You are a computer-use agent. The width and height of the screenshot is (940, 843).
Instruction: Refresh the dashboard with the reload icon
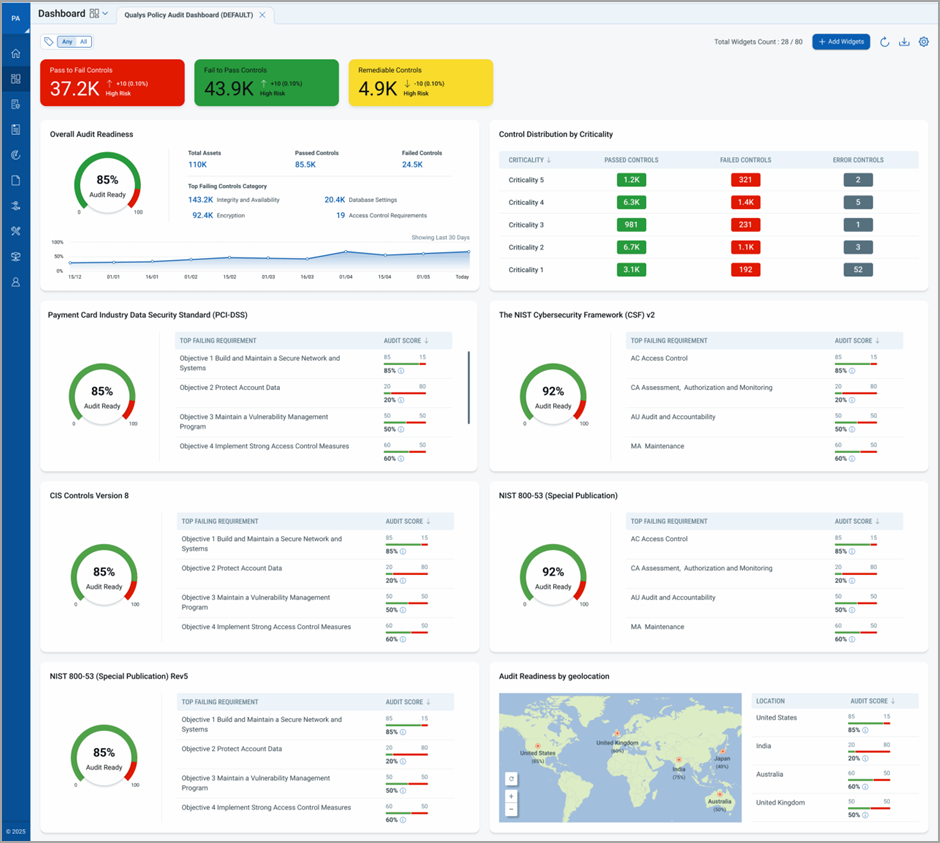[x=884, y=42]
